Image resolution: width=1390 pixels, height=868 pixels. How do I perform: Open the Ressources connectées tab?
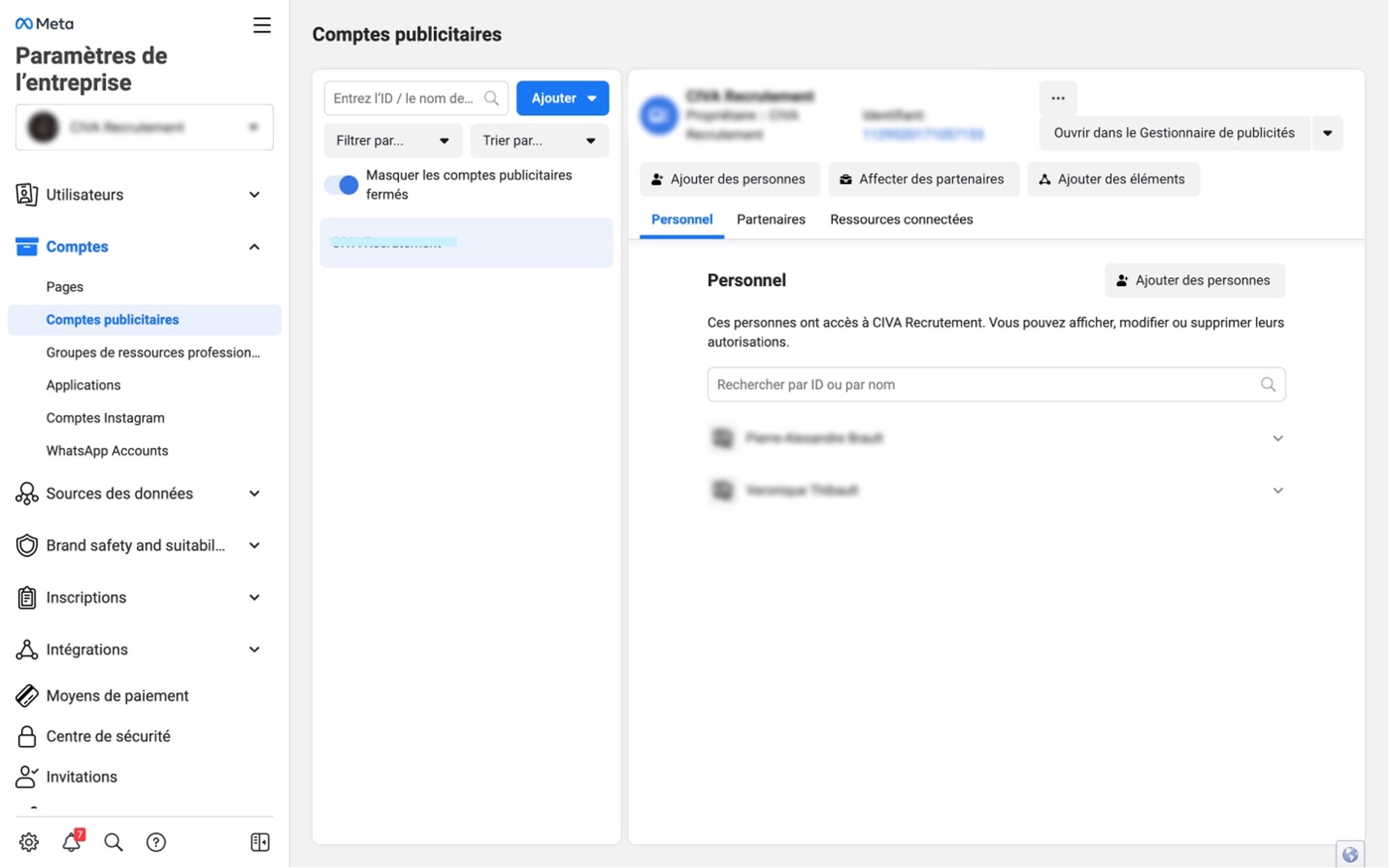pos(901,219)
